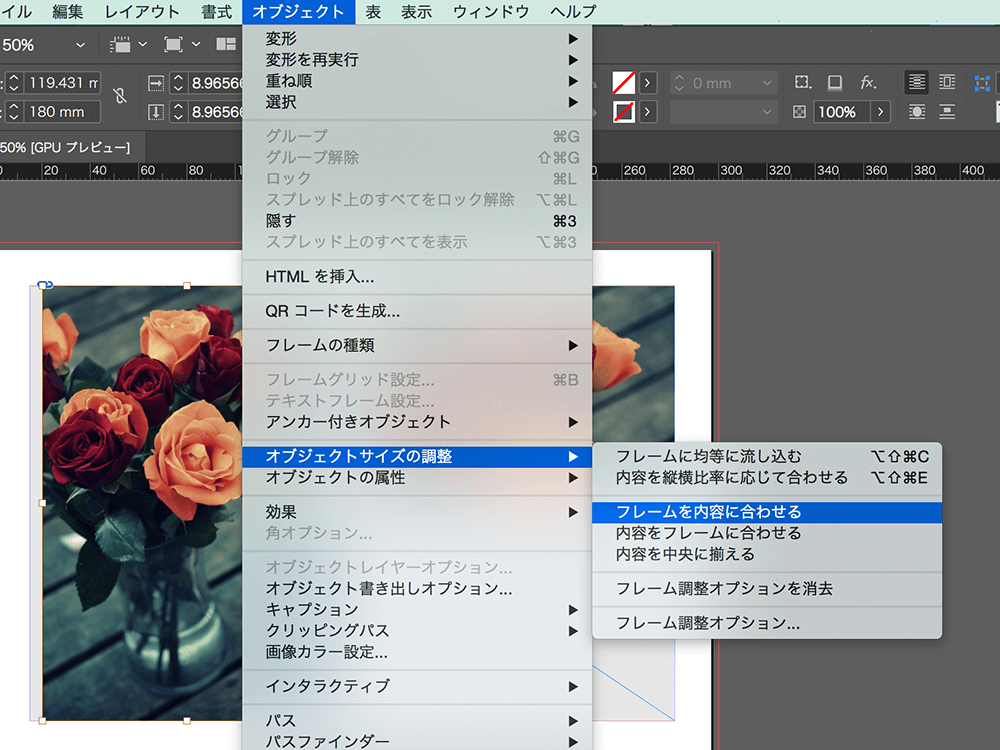
Task: Choose フレームを内容に合わせる from the submenu
Action: point(700,512)
